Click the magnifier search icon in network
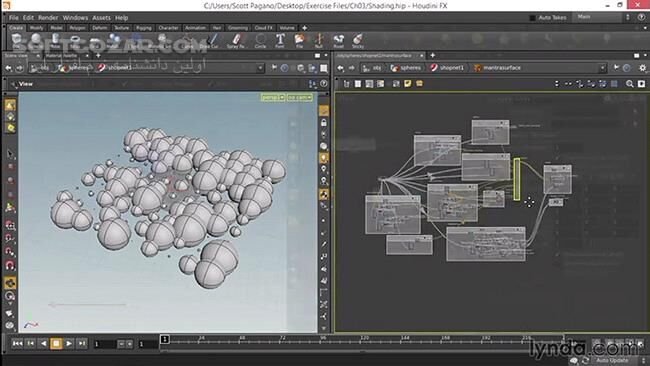Image resolution: width=650 pixels, height=366 pixels. click(629, 84)
